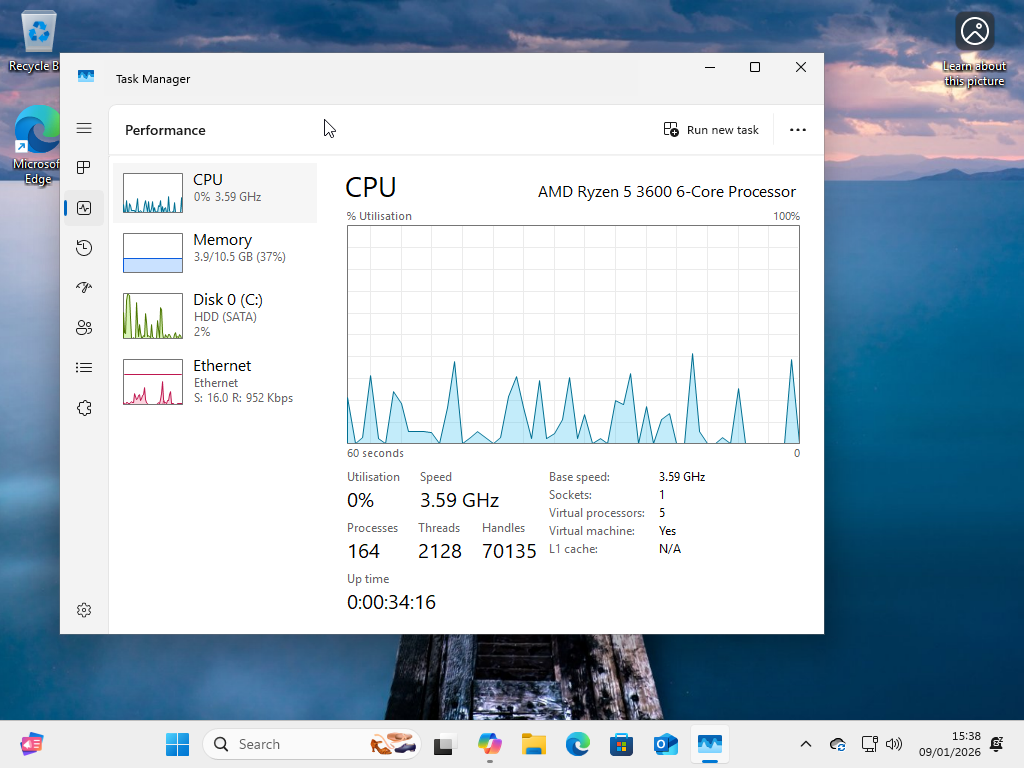The image size is (1024, 768).
Task: Click the Memory mini graph thumbnail
Action: 153,253
